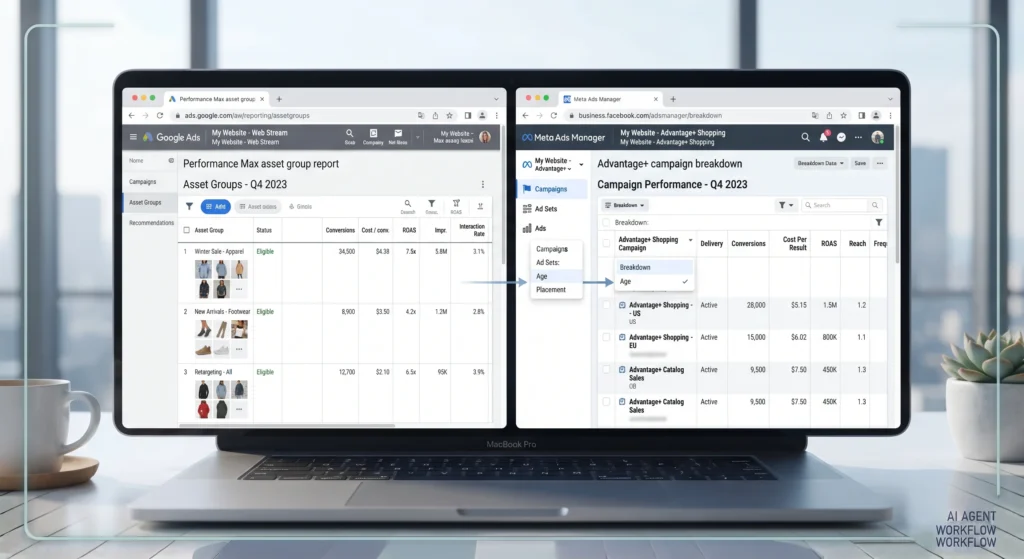
Task: Open the side panel icon in Meta browser window
Action: coord(861,116)
